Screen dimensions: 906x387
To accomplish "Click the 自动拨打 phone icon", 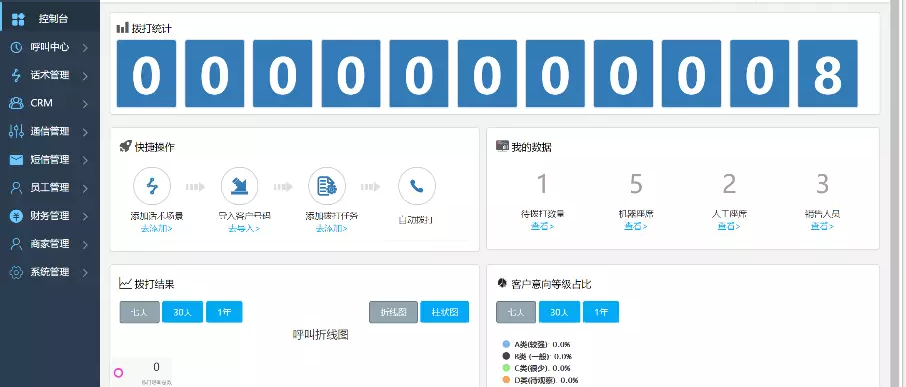I will pyautogui.click(x=417, y=186).
